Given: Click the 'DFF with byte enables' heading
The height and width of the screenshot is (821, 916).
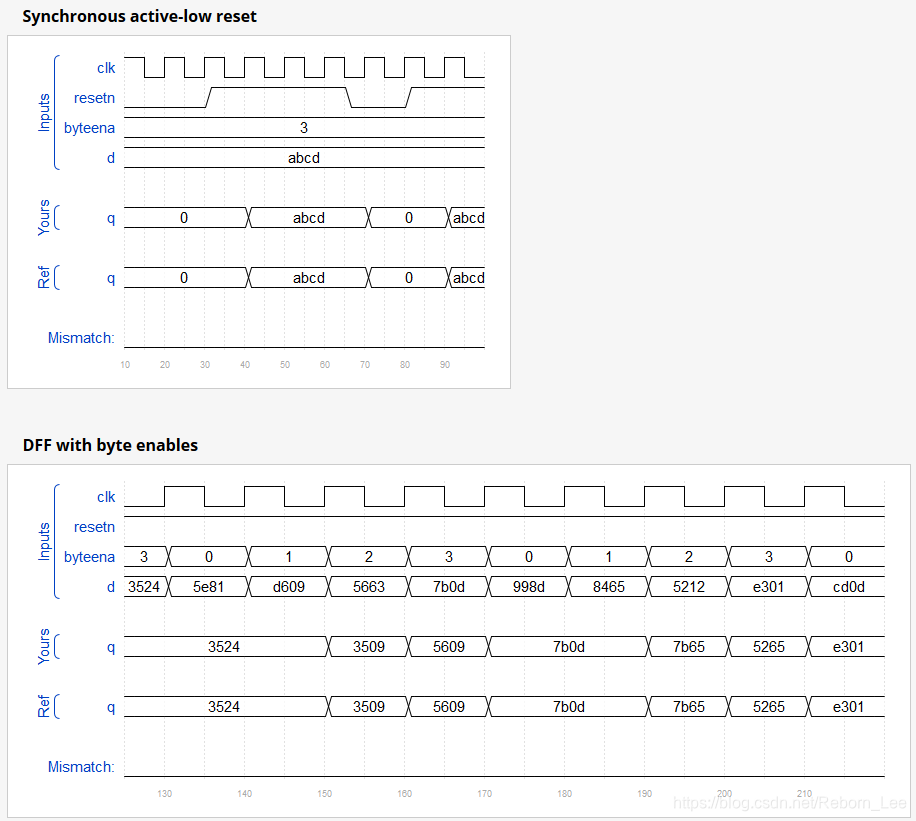Looking at the screenshot, I should click(110, 445).
